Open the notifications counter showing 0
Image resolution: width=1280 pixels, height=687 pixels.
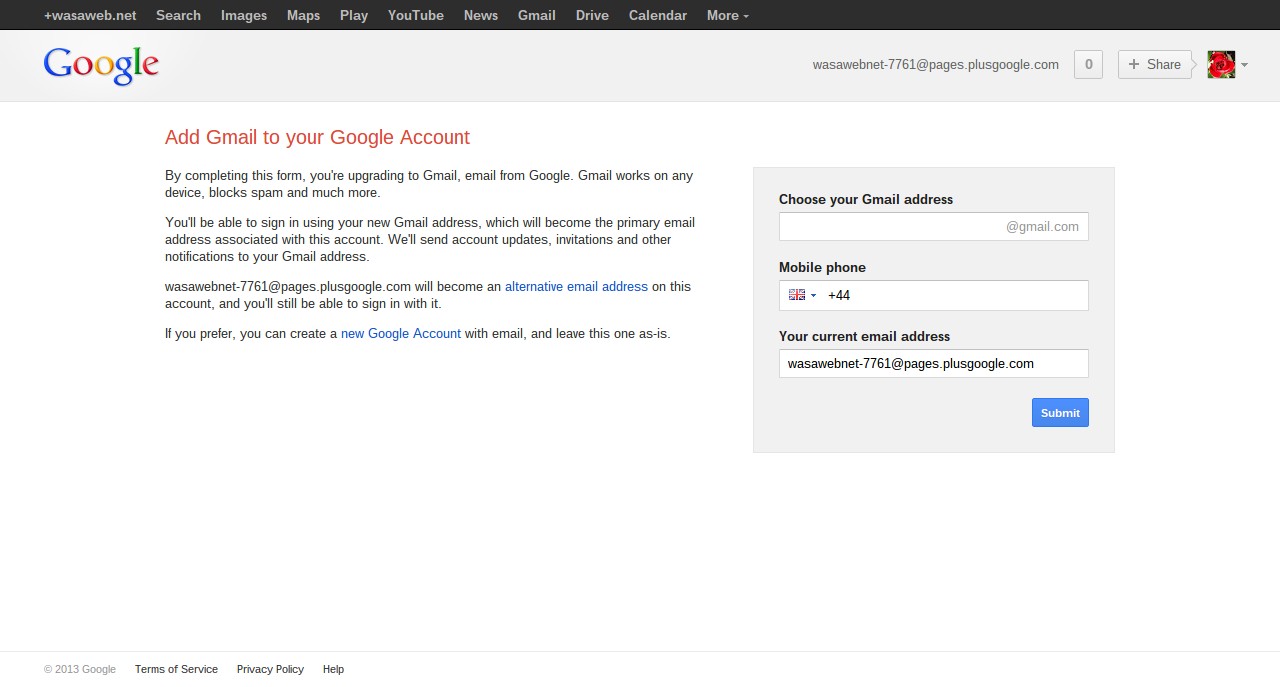click(1088, 65)
